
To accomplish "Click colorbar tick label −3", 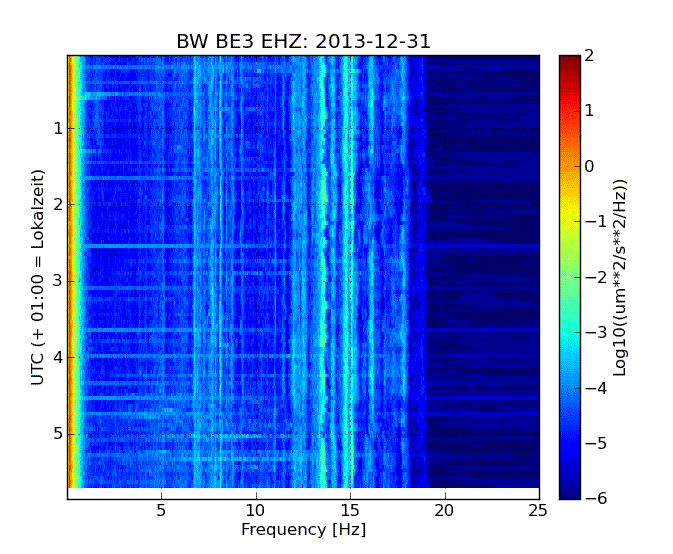I will [x=597, y=333].
